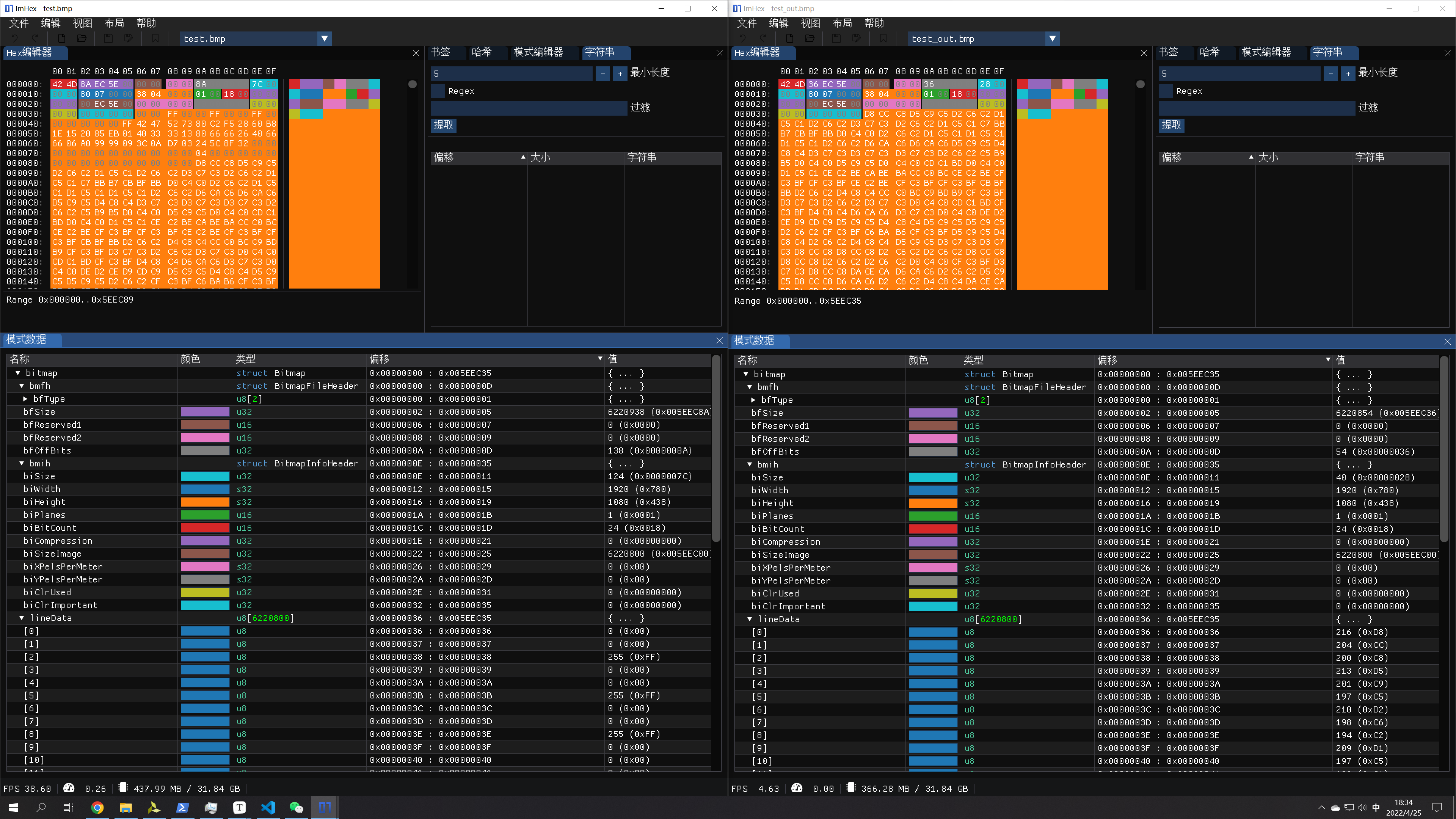The image size is (1456, 819).
Task: Click biHeight orange color swatch in left panel
Action: point(205,502)
